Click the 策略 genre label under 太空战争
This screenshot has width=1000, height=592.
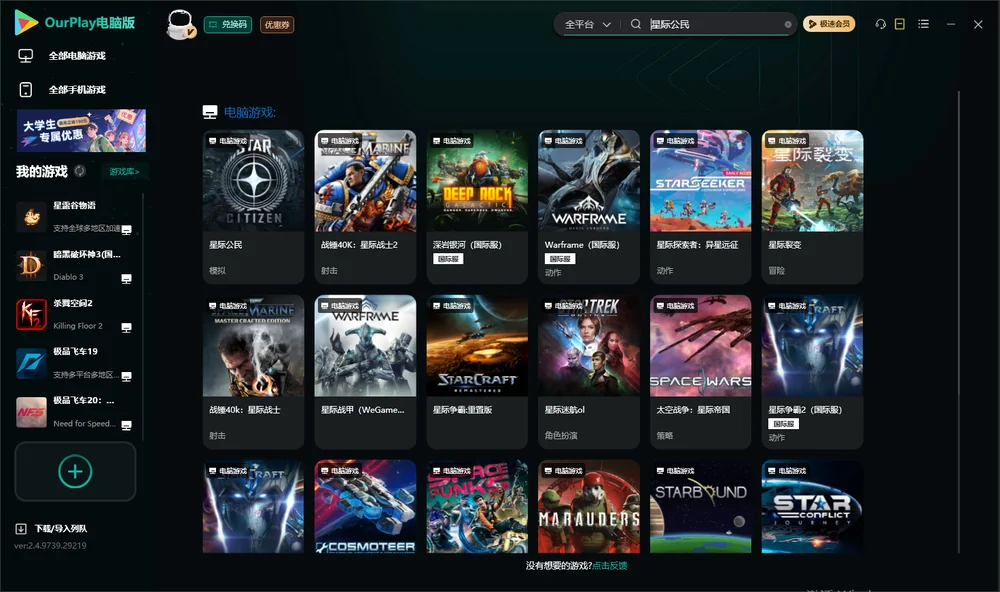665,436
